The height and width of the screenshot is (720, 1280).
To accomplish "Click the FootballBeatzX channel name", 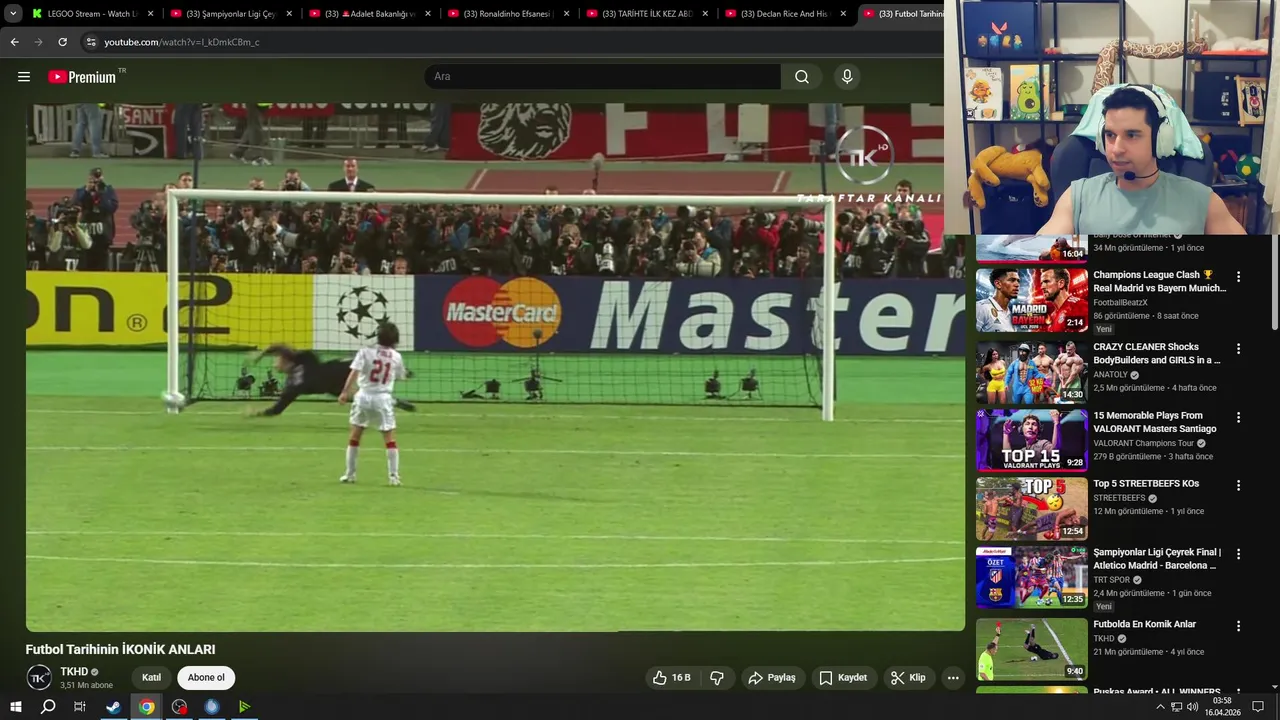I will click(x=1120, y=302).
